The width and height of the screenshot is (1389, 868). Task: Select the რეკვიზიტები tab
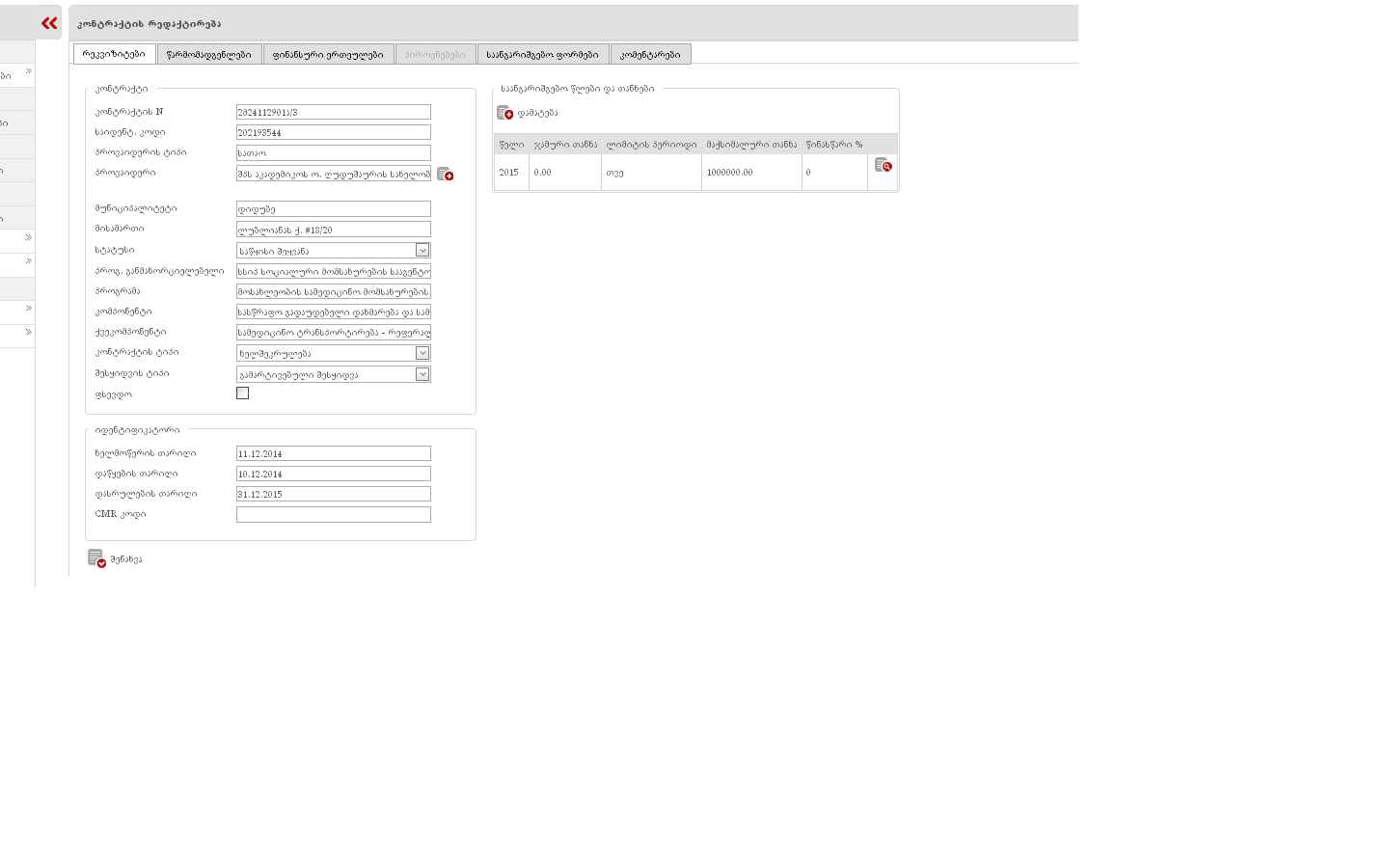[114, 54]
